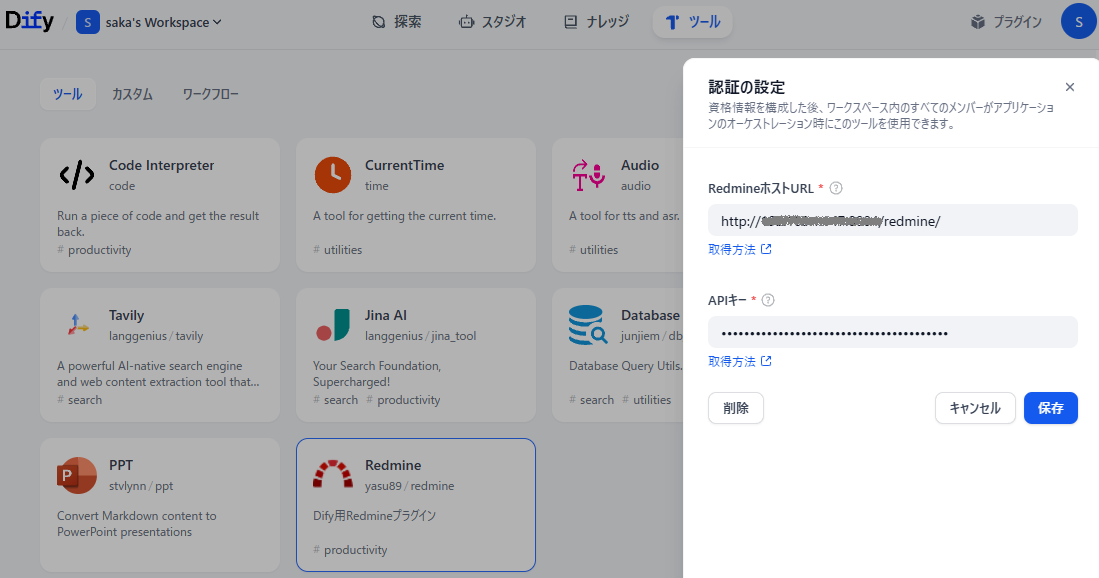Viewport: 1099px width, 578px height.
Task: Select the ツール sub-tab filter
Action: (x=68, y=94)
